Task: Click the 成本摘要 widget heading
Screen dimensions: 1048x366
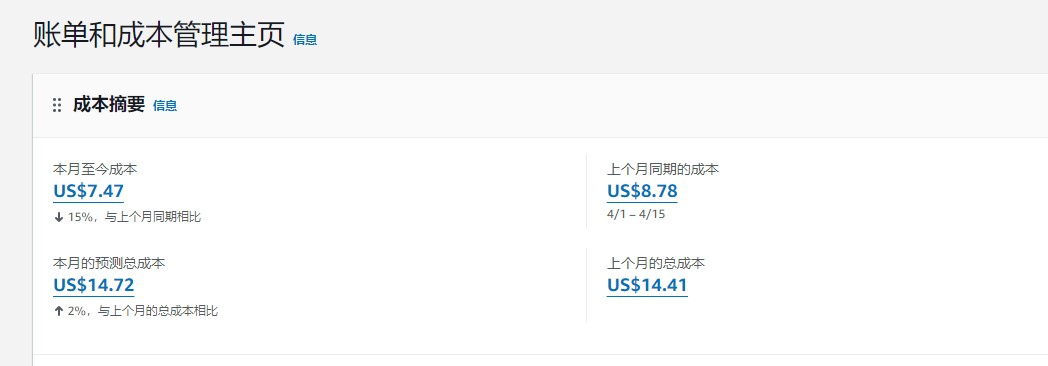Action: tap(109, 105)
